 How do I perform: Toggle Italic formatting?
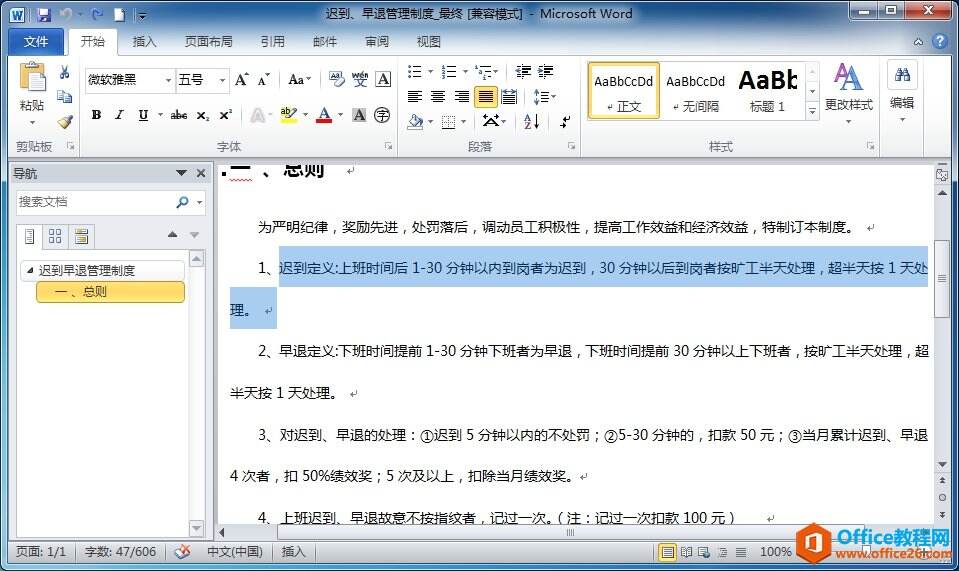point(119,115)
